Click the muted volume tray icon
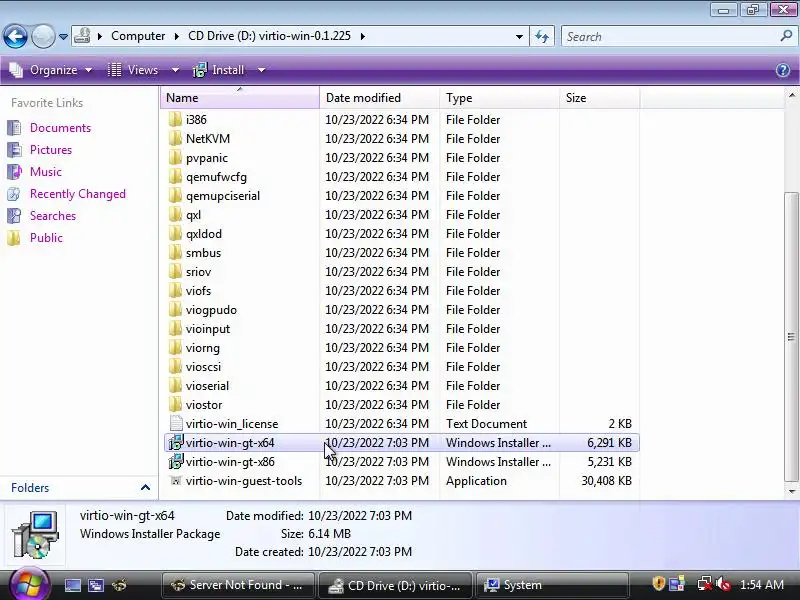Image resolution: width=800 pixels, height=600 pixels. tap(723, 584)
